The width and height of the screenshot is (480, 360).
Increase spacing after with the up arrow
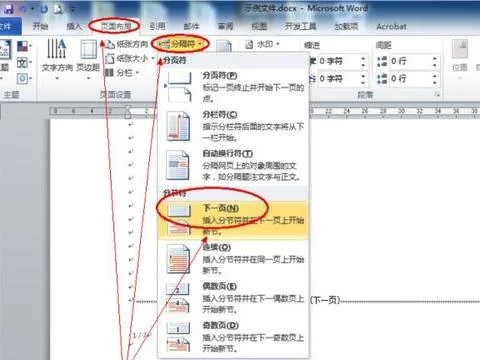435,76
